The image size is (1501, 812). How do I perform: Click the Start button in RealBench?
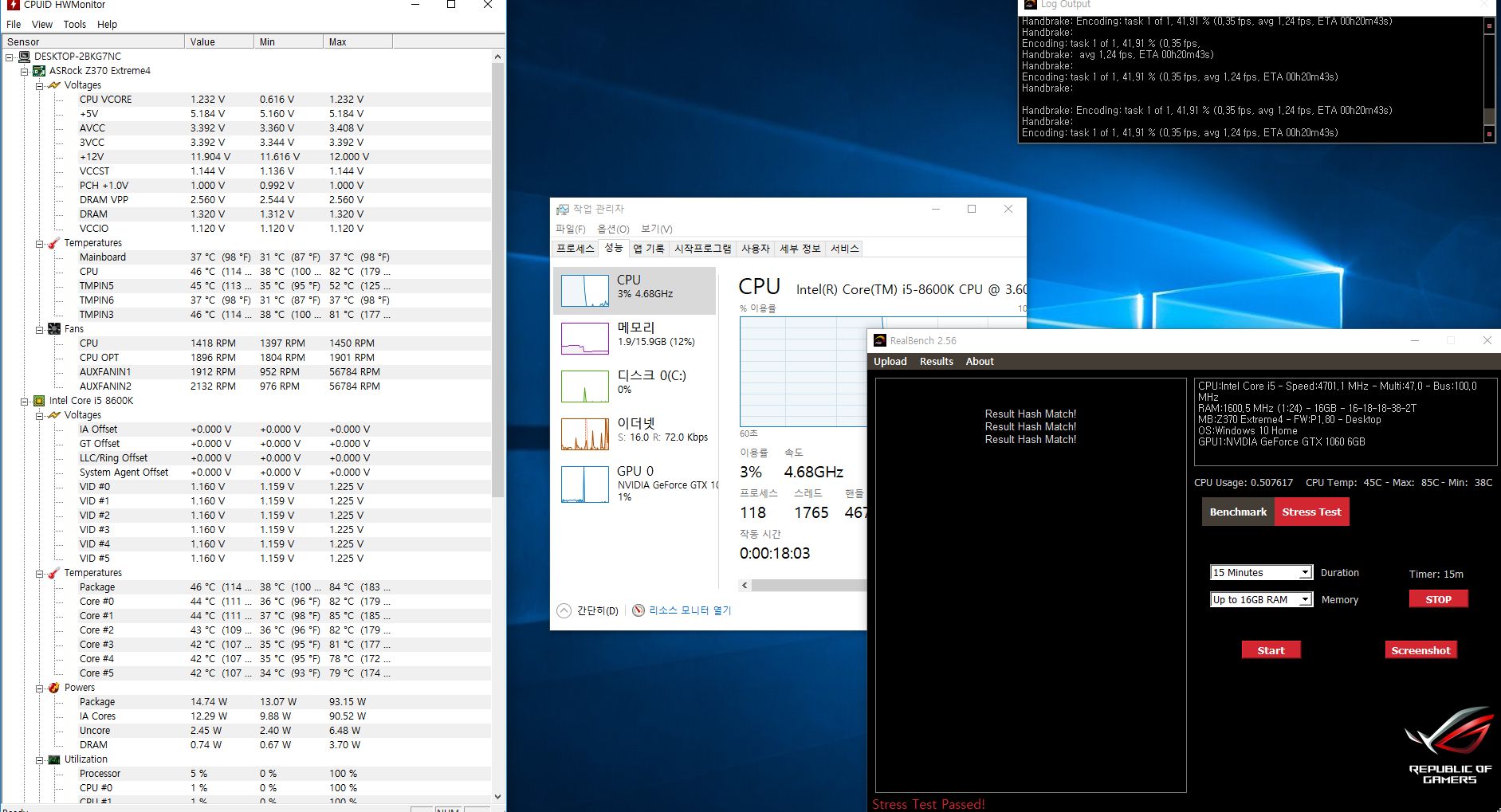pyautogui.click(x=1271, y=650)
